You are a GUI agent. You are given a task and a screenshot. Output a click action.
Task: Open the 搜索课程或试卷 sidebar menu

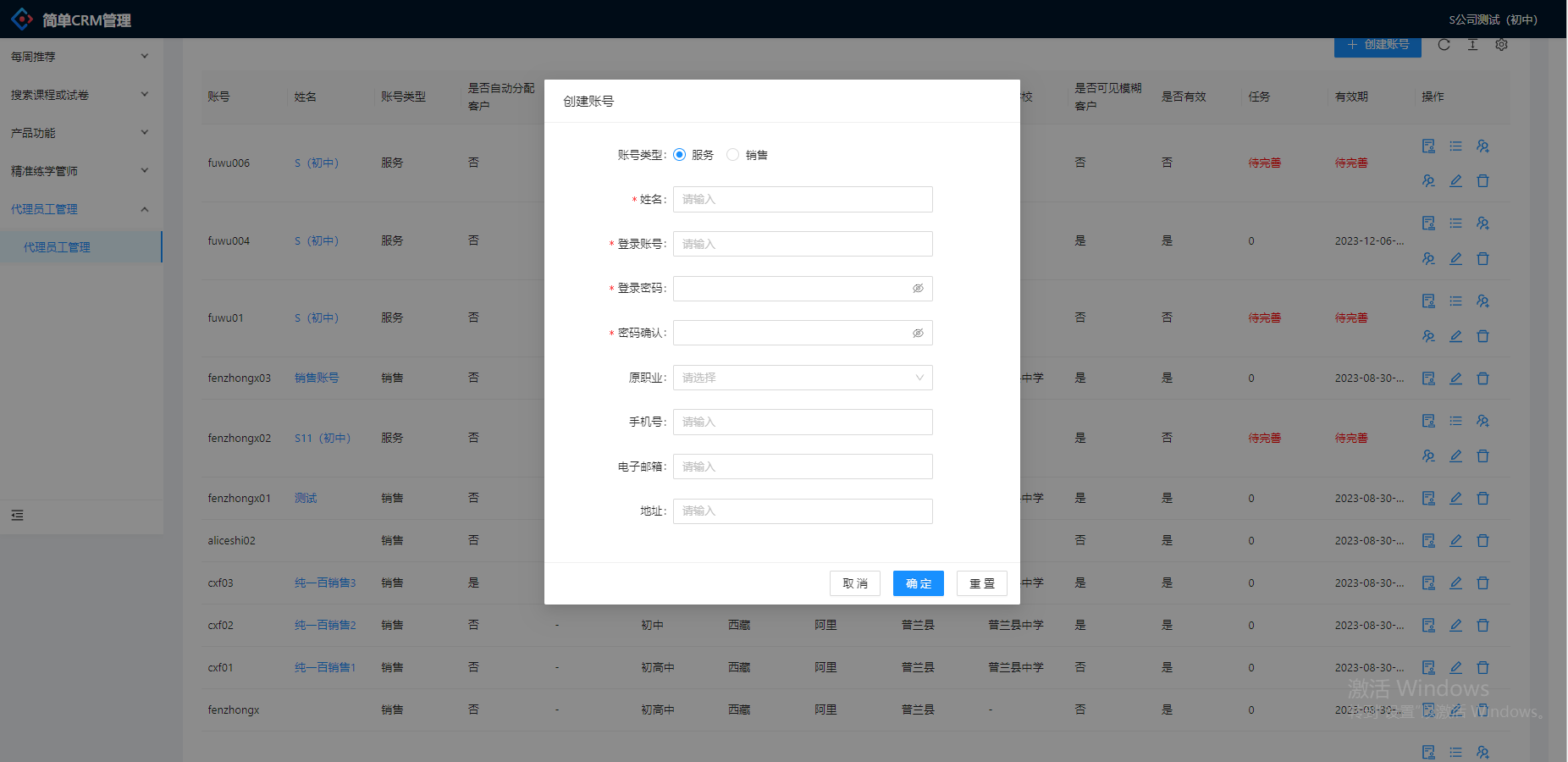click(80, 95)
